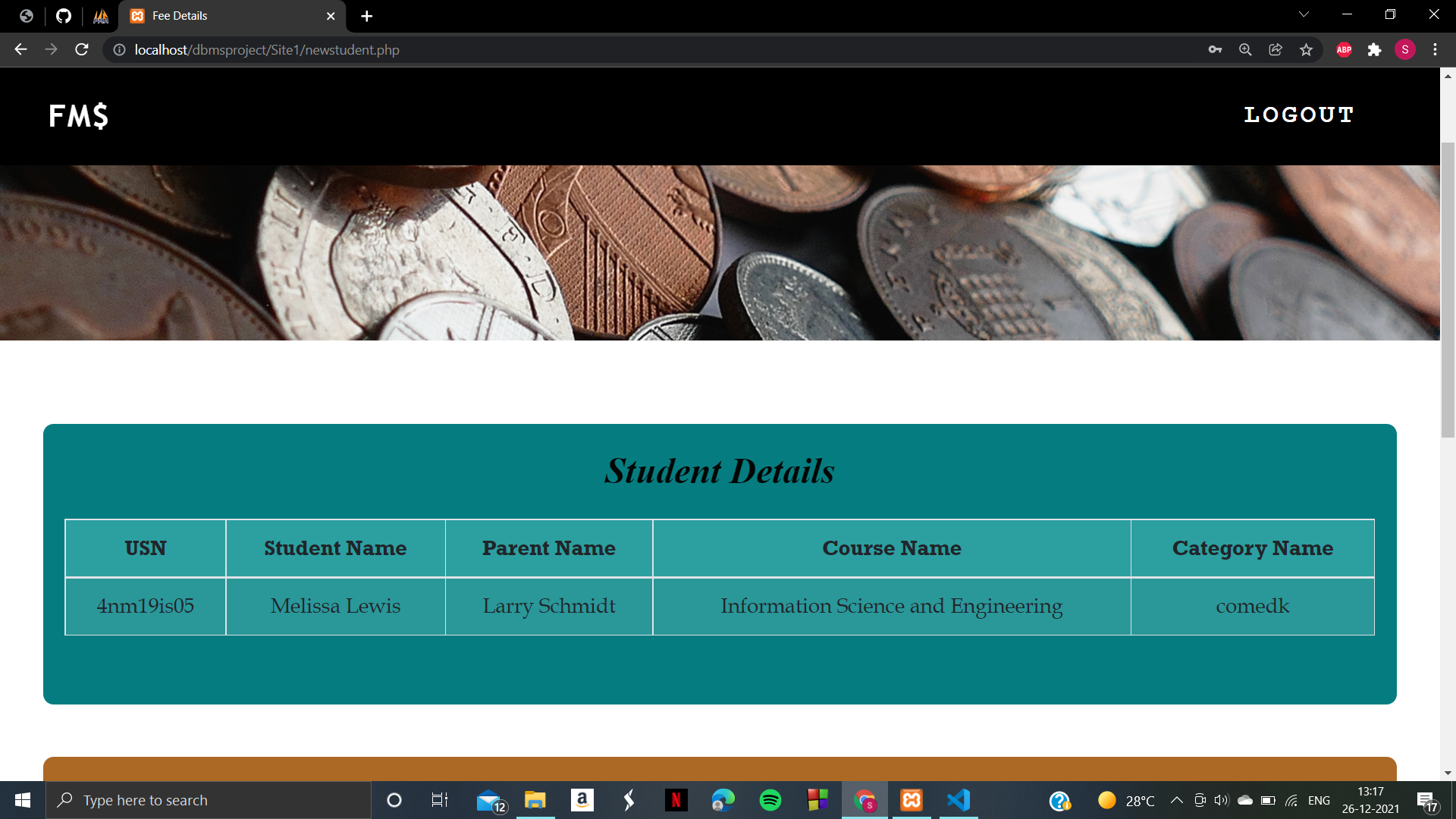This screenshot has width=1456, height=819.
Task: Open Visual Studio Code from the taskbar
Action: (x=959, y=800)
